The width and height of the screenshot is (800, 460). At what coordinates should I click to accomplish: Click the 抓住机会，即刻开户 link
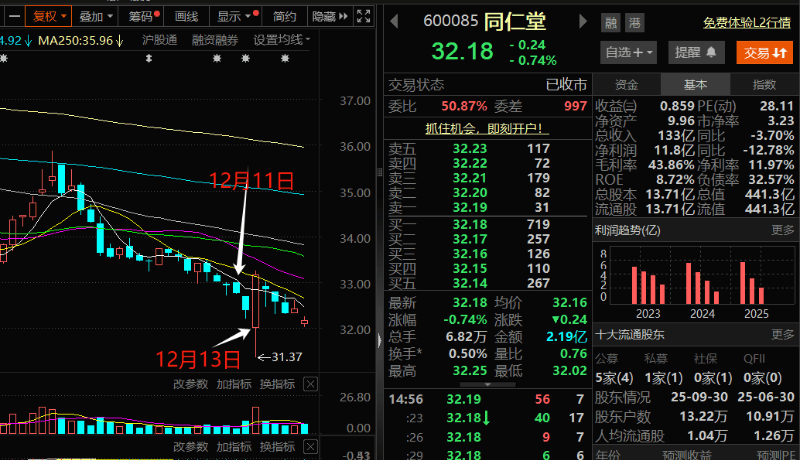(485, 128)
